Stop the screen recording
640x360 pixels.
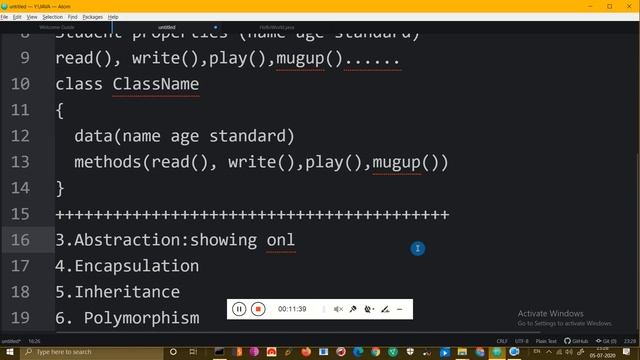pyautogui.click(x=258, y=309)
